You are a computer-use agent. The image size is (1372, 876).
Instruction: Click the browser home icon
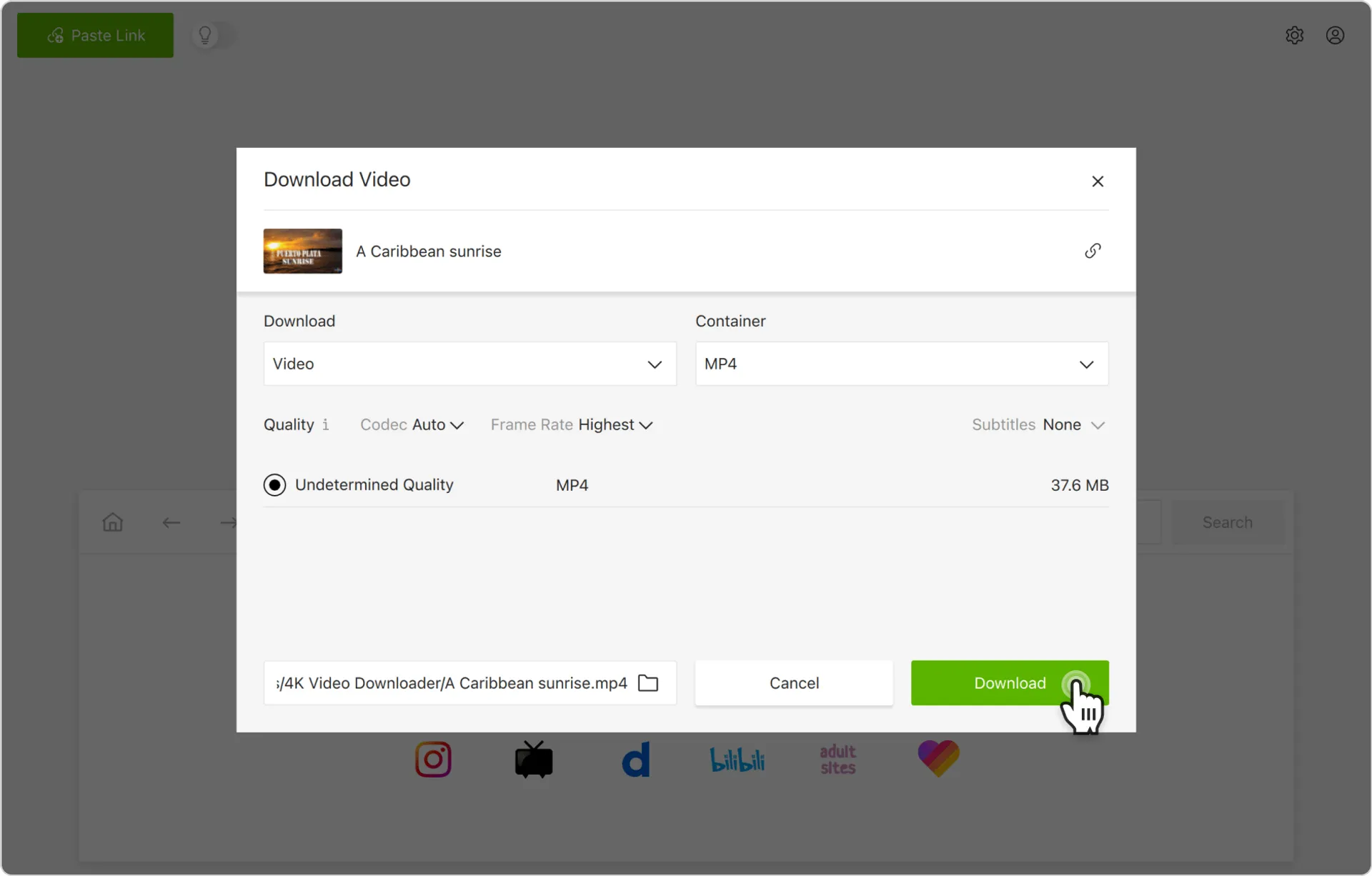pyautogui.click(x=112, y=522)
